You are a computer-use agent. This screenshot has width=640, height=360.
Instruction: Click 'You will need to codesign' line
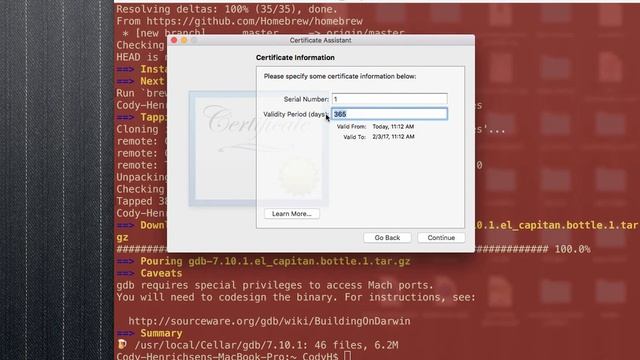(x=296, y=297)
